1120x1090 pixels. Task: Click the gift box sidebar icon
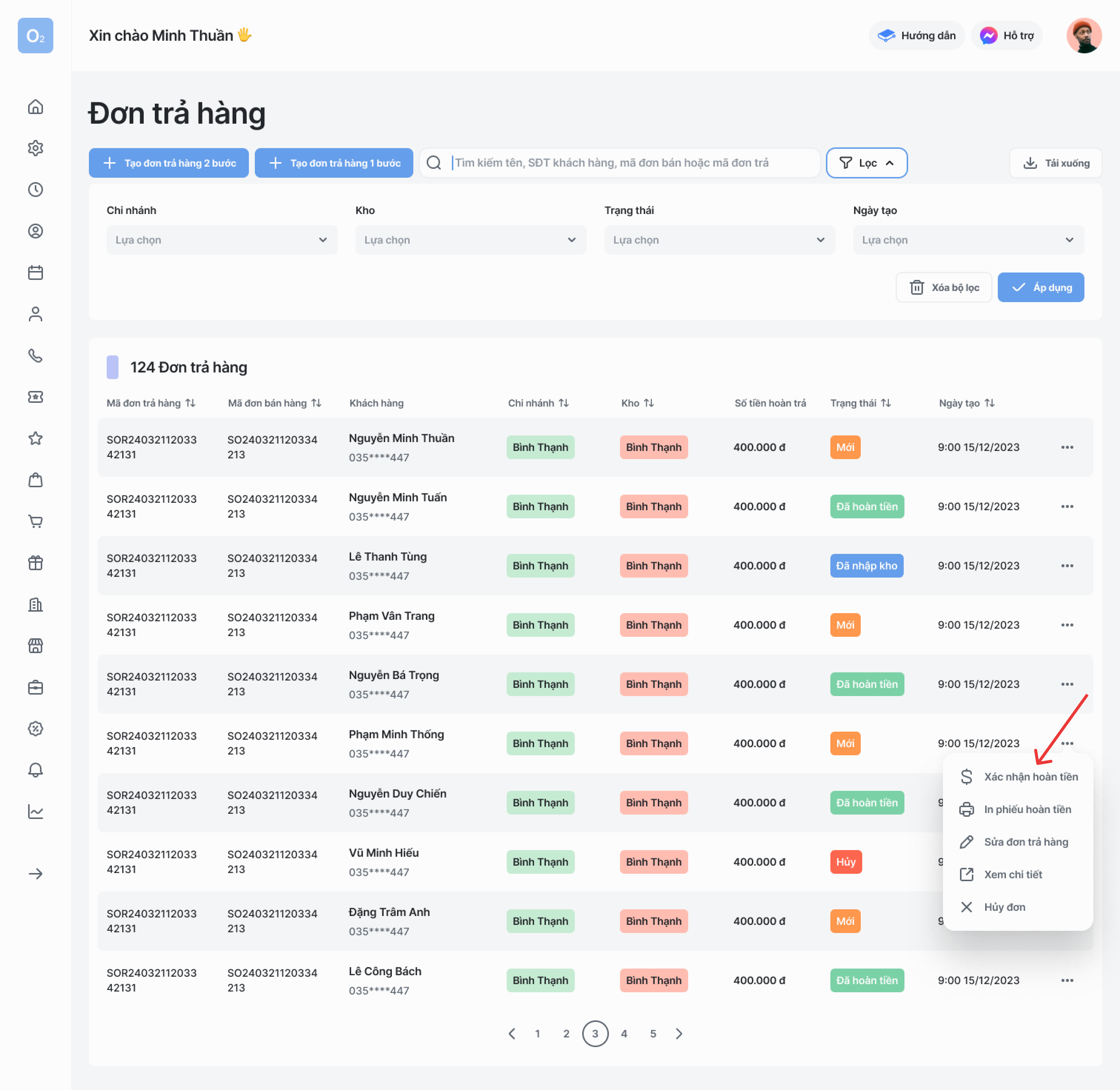click(36, 563)
